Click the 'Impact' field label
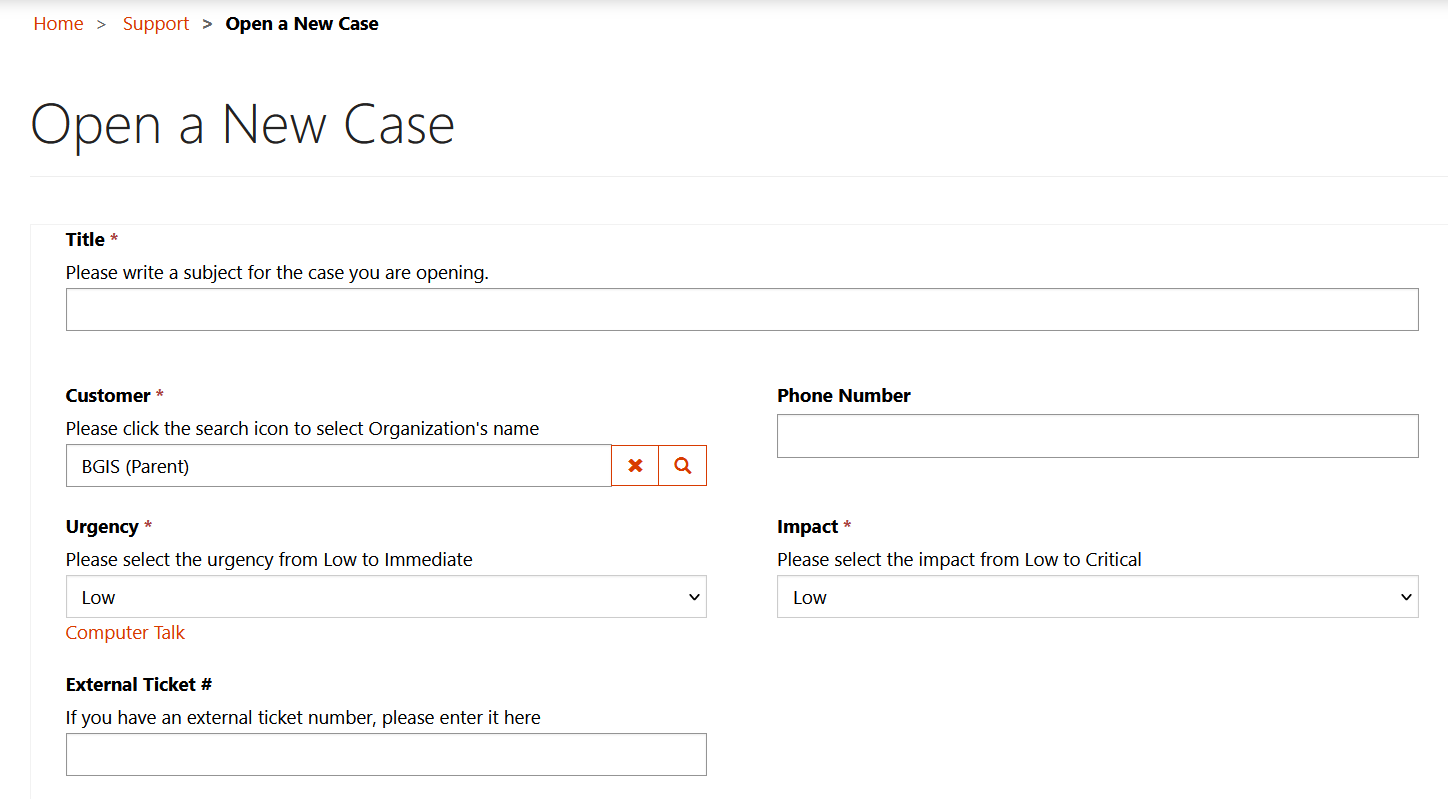The width and height of the screenshot is (1448, 799). (x=808, y=527)
